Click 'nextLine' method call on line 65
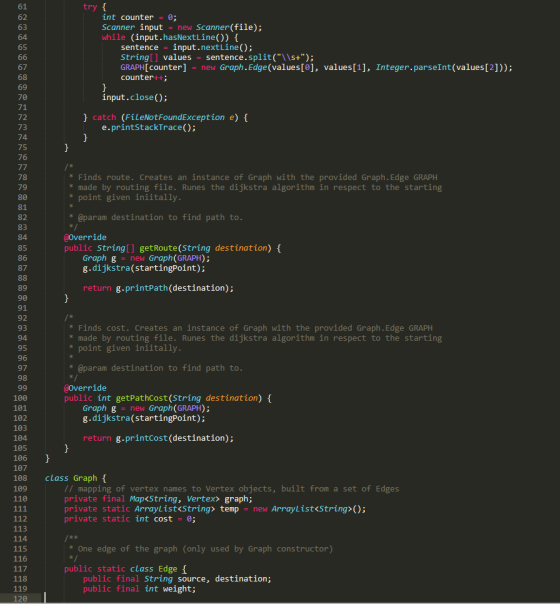 point(220,47)
